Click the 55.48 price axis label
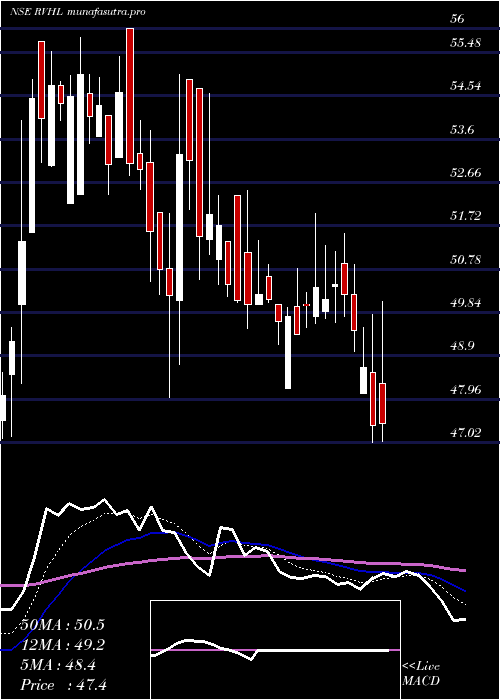This screenshot has height=700, width=500. point(467,43)
